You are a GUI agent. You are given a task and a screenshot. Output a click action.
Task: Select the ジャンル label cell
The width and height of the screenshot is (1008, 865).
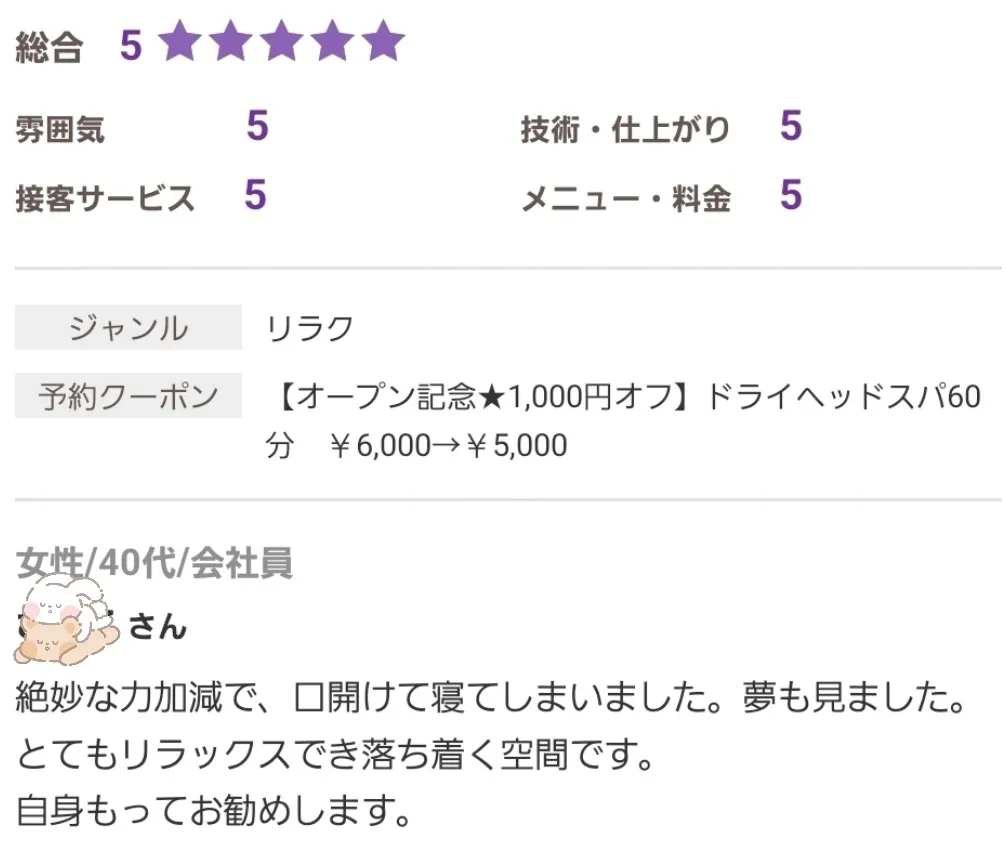(x=128, y=327)
